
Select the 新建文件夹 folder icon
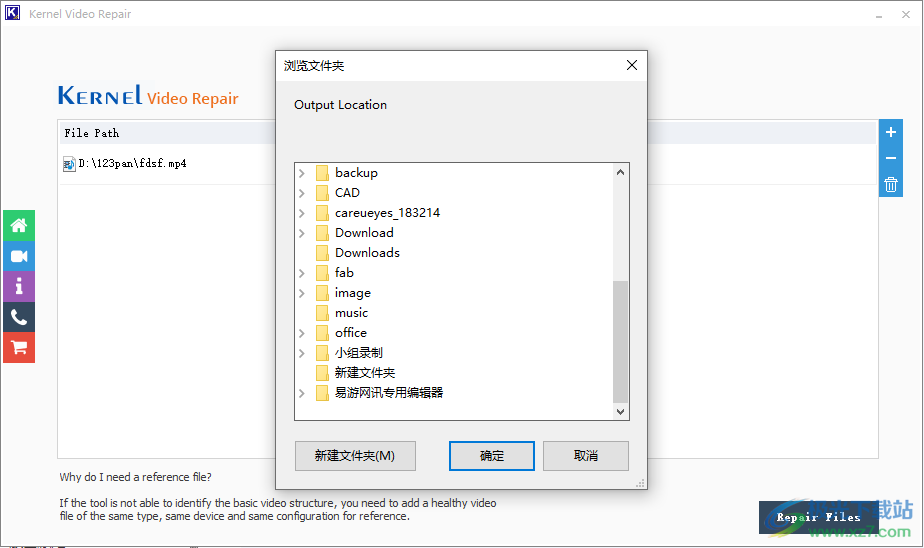pos(322,373)
